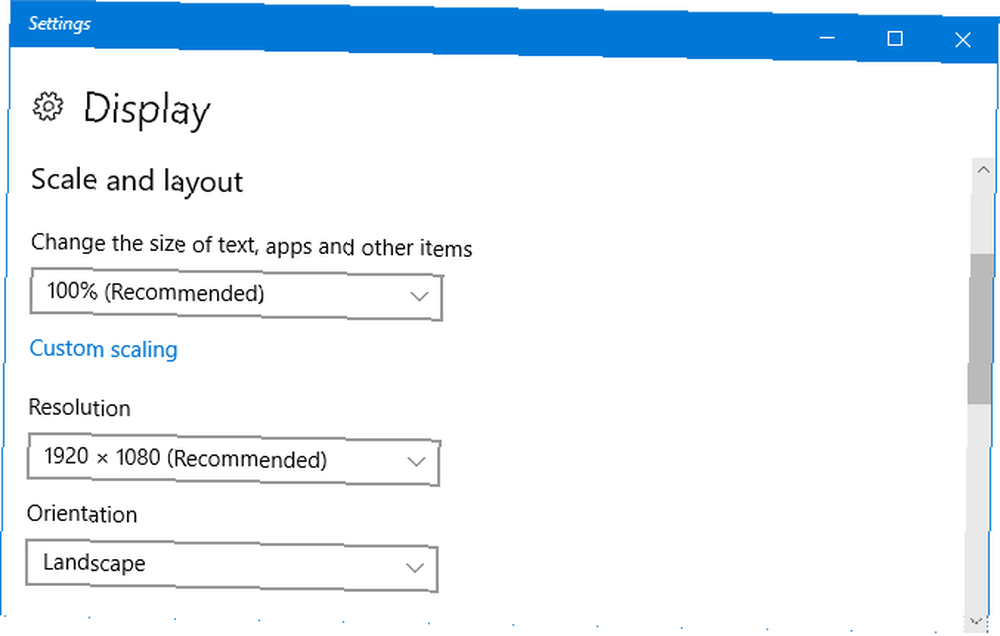Click the scrollbar down arrow
1000x636 pixels.
point(978,621)
